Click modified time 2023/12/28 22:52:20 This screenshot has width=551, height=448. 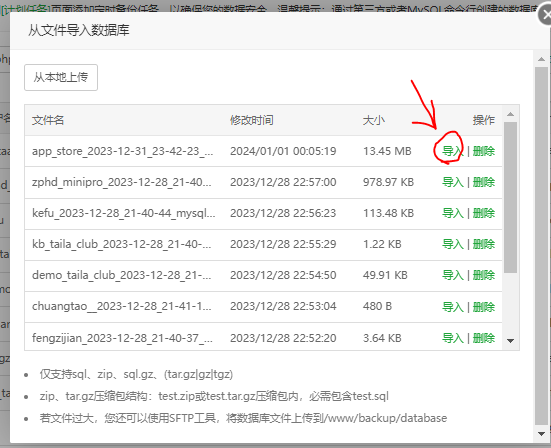(x=283, y=338)
